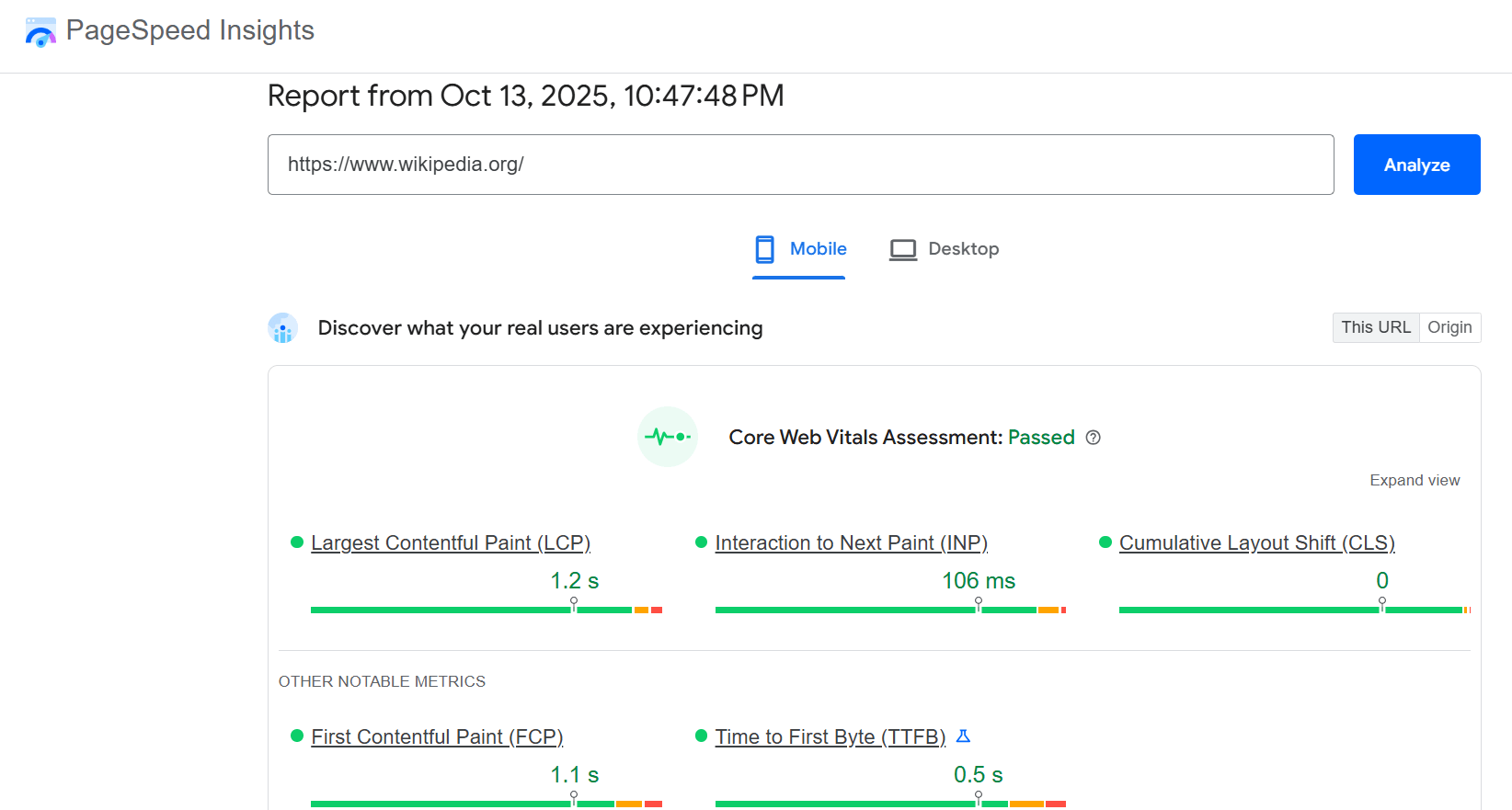Switch to Origin data view
Viewport: 1512px width, 810px height.
coord(1449,327)
